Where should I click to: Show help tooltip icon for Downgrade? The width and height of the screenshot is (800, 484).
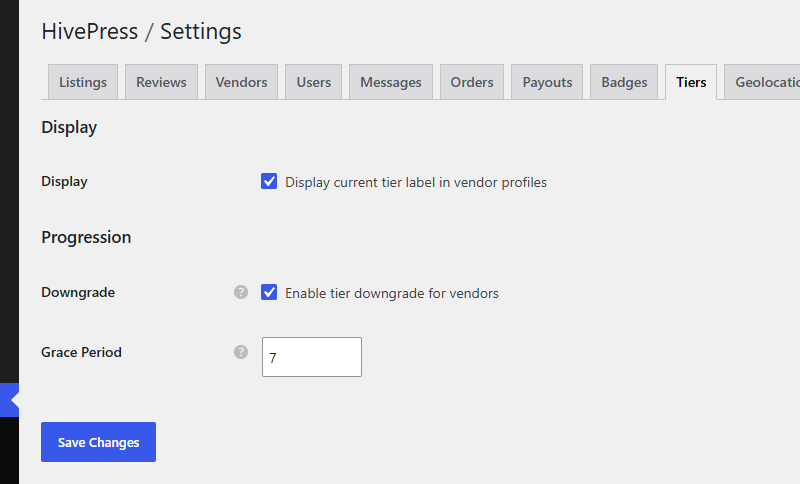pyautogui.click(x=241, y=292)
